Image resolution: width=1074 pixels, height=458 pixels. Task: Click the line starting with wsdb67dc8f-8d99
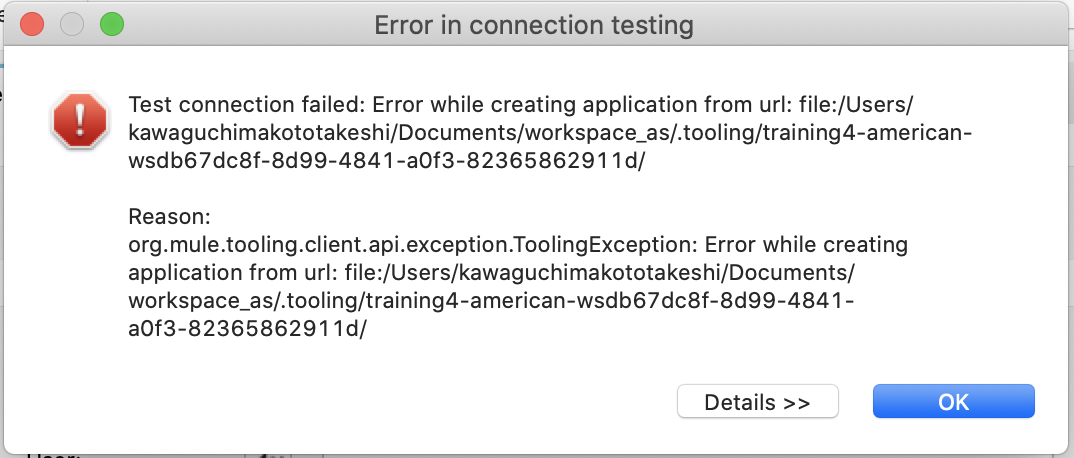(x=386, y=161)
